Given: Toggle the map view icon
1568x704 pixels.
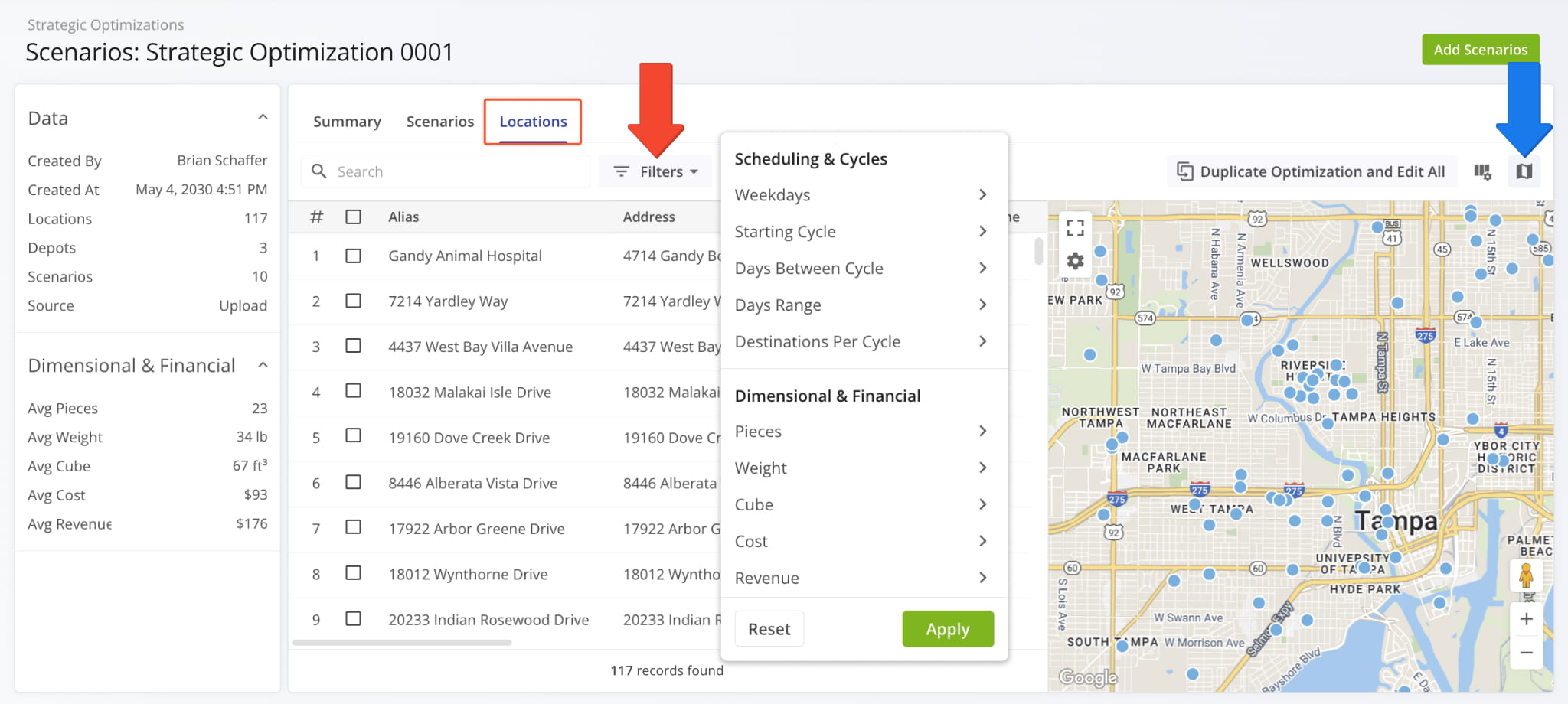Looking at the screenshot, I should tap(1524, 171).
